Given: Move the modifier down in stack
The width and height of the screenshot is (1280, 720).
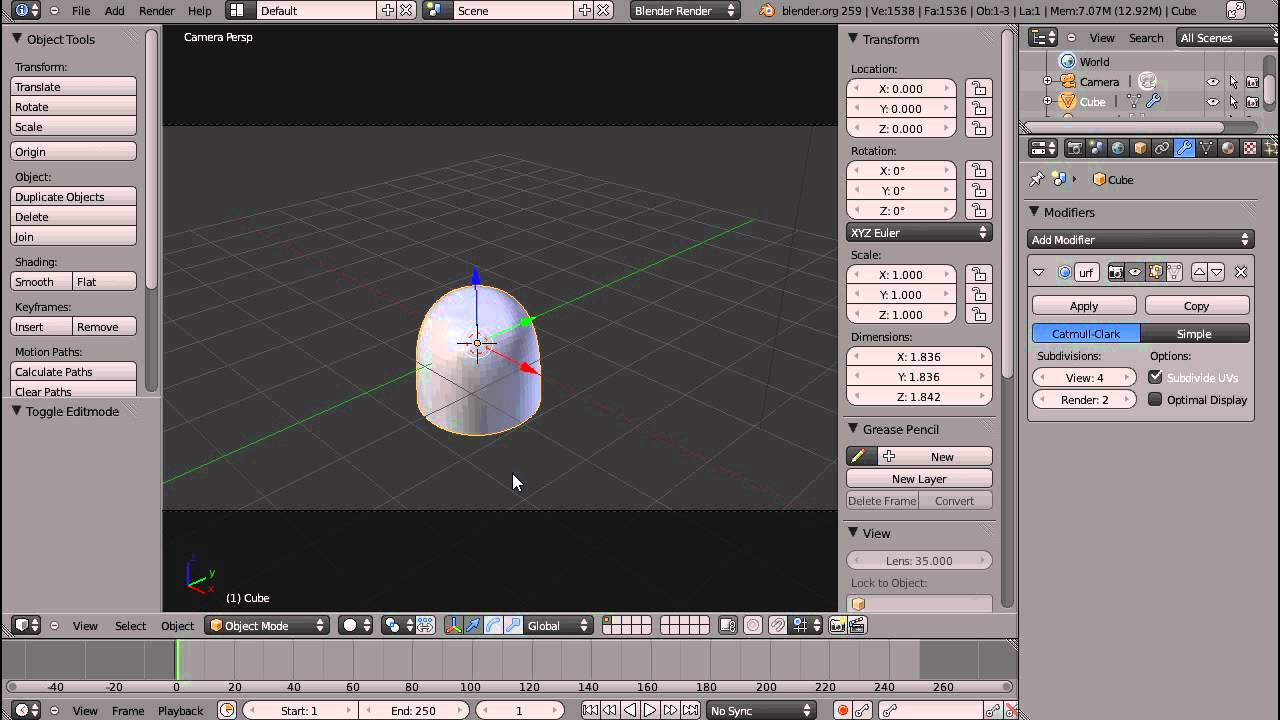Looking at the screenshot, I should pos(1217,272).
